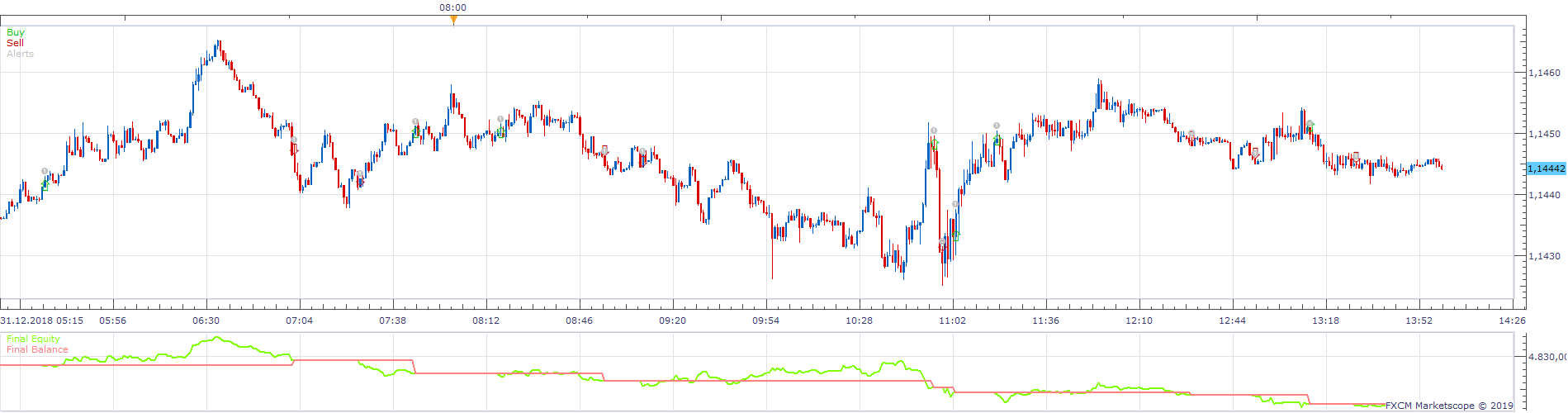
Task: Click the 11:02 time axis label
Action: coord(953,320)
